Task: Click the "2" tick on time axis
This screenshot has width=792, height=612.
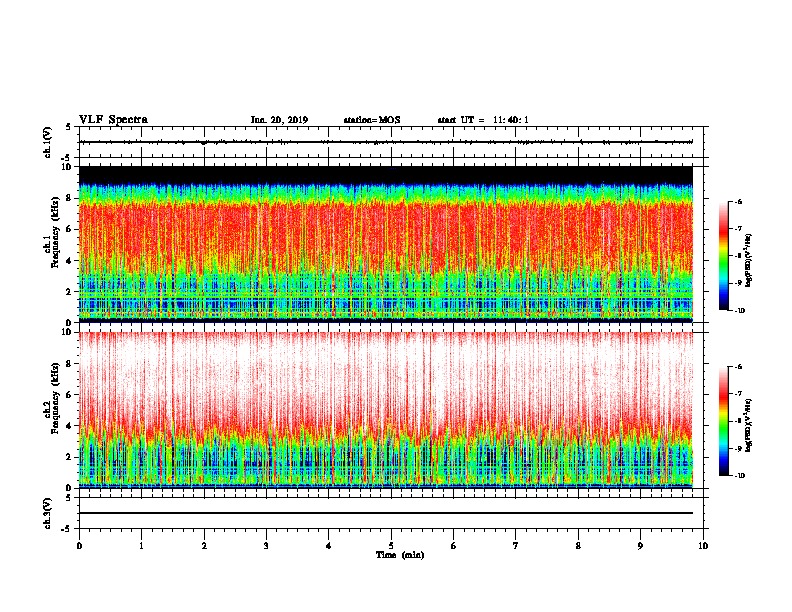Action: click(x=204, y=546)
